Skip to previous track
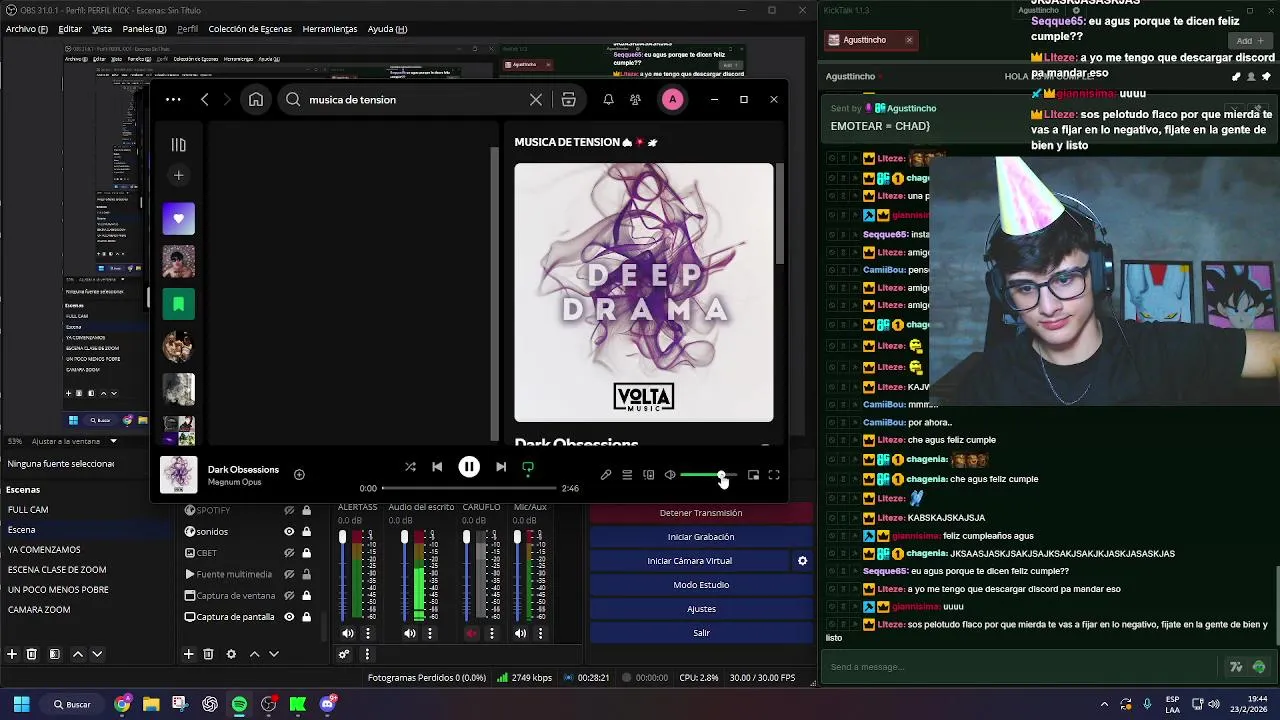The height and width of the screenshot is (720, 1280). pos(437,467)
